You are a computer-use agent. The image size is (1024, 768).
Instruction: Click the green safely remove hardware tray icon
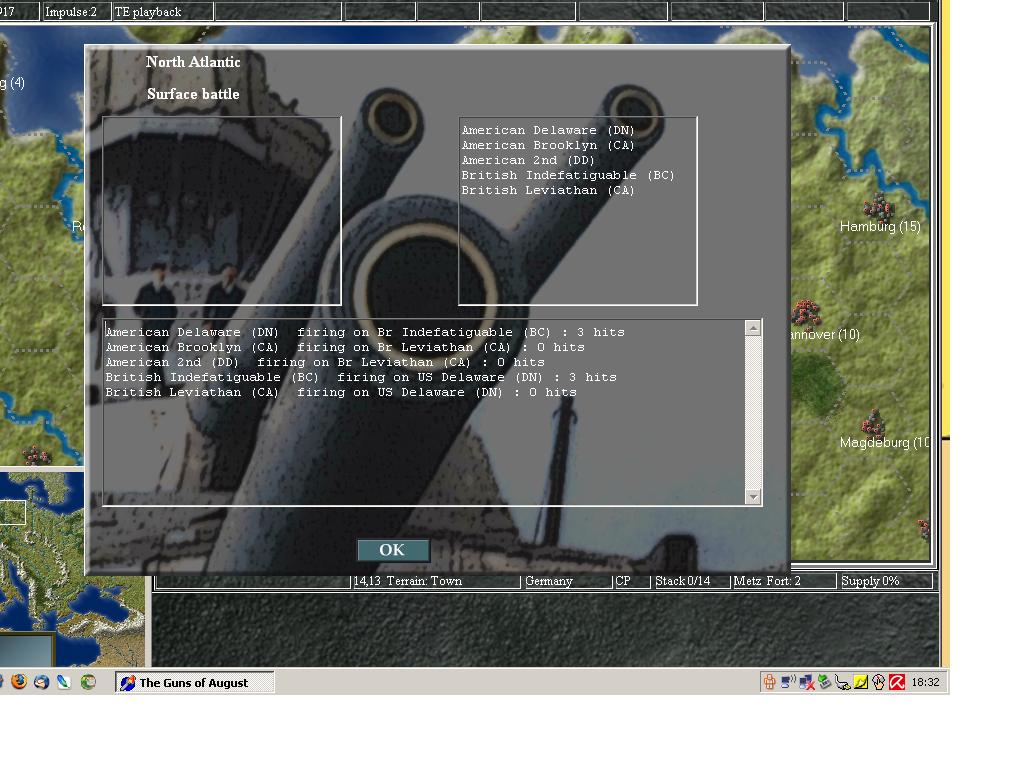[825, 682]
